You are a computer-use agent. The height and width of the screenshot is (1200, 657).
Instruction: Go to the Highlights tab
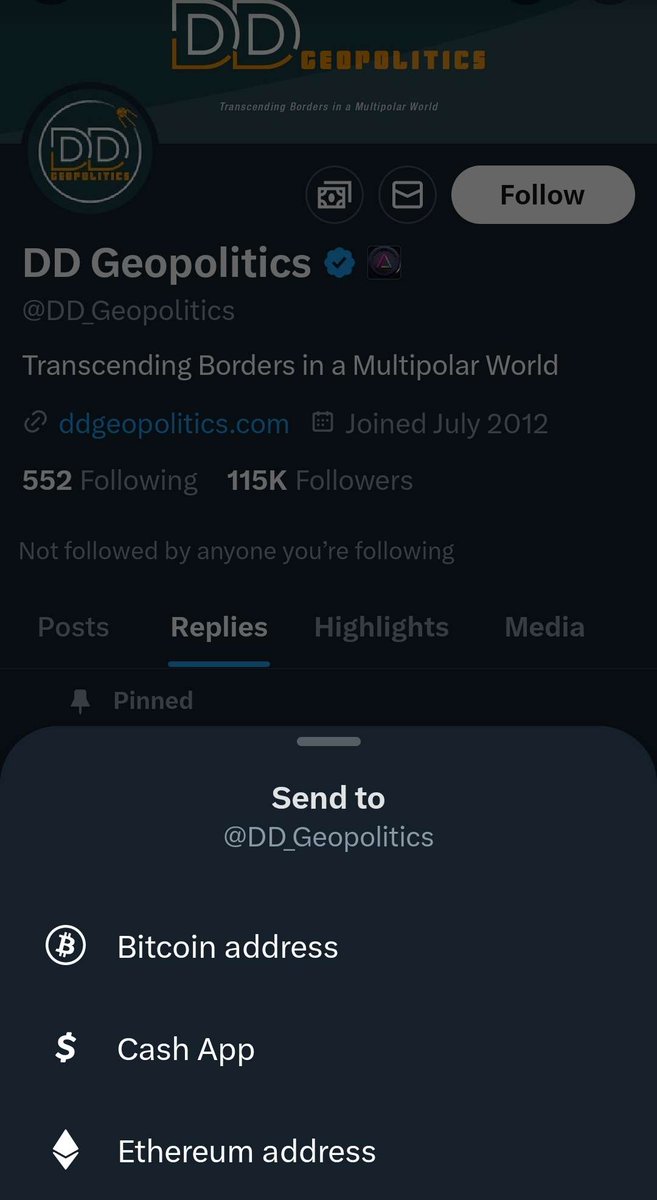coord(381,627)
